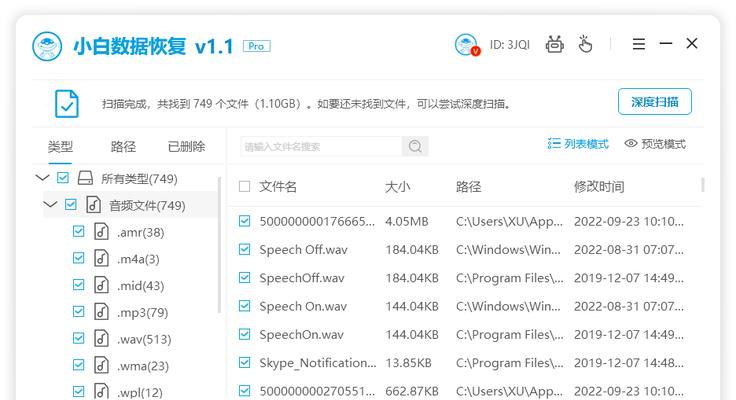
Task: Click the magnifier search button
Action: pos(415,146)
